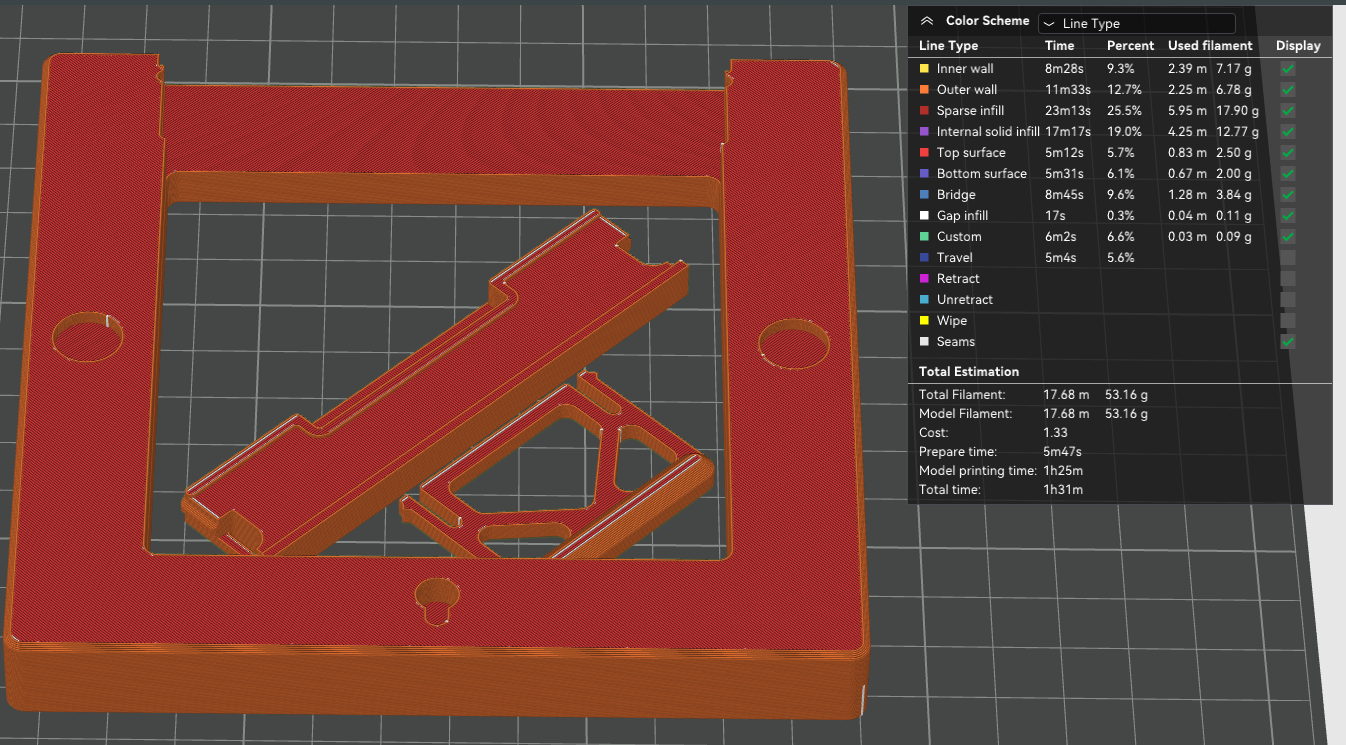Click the Top surface row label
The image size is (1346, 745).
(971, 153)
